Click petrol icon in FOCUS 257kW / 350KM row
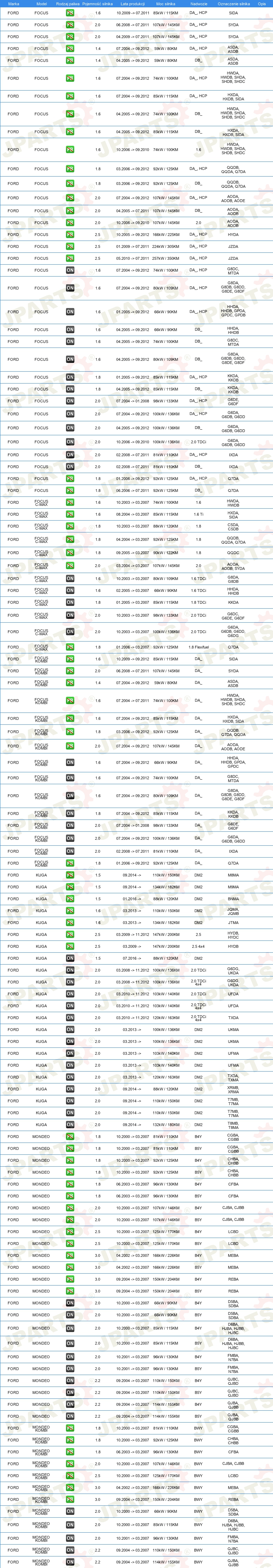 point(70,258)
